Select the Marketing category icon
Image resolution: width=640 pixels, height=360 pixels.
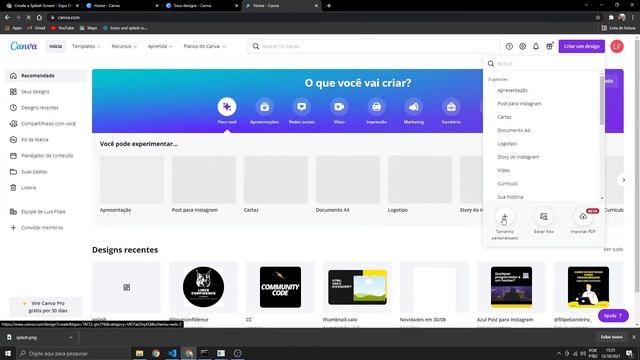coord(413,107)
